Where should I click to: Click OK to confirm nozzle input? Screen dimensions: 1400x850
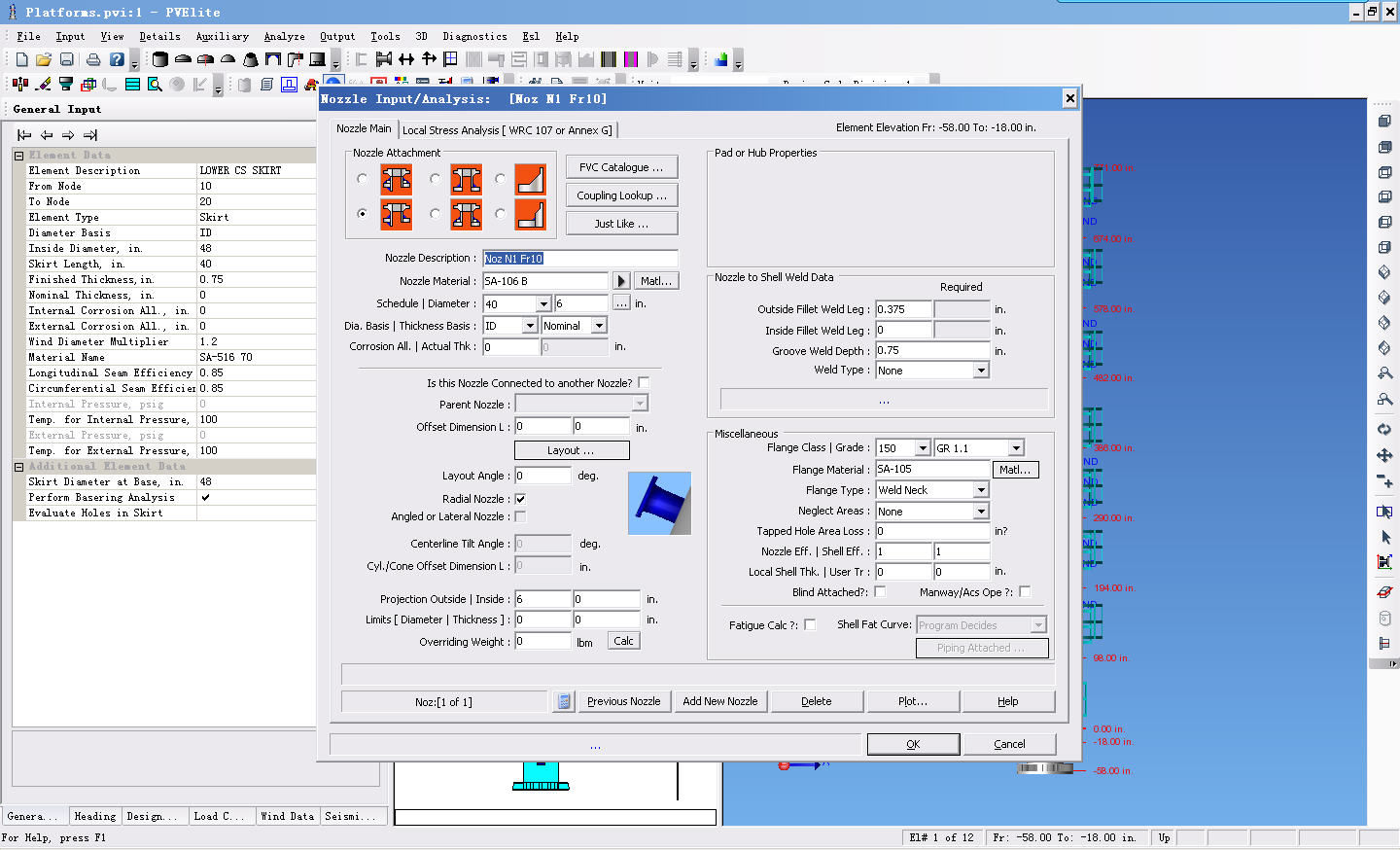[913, 744]
